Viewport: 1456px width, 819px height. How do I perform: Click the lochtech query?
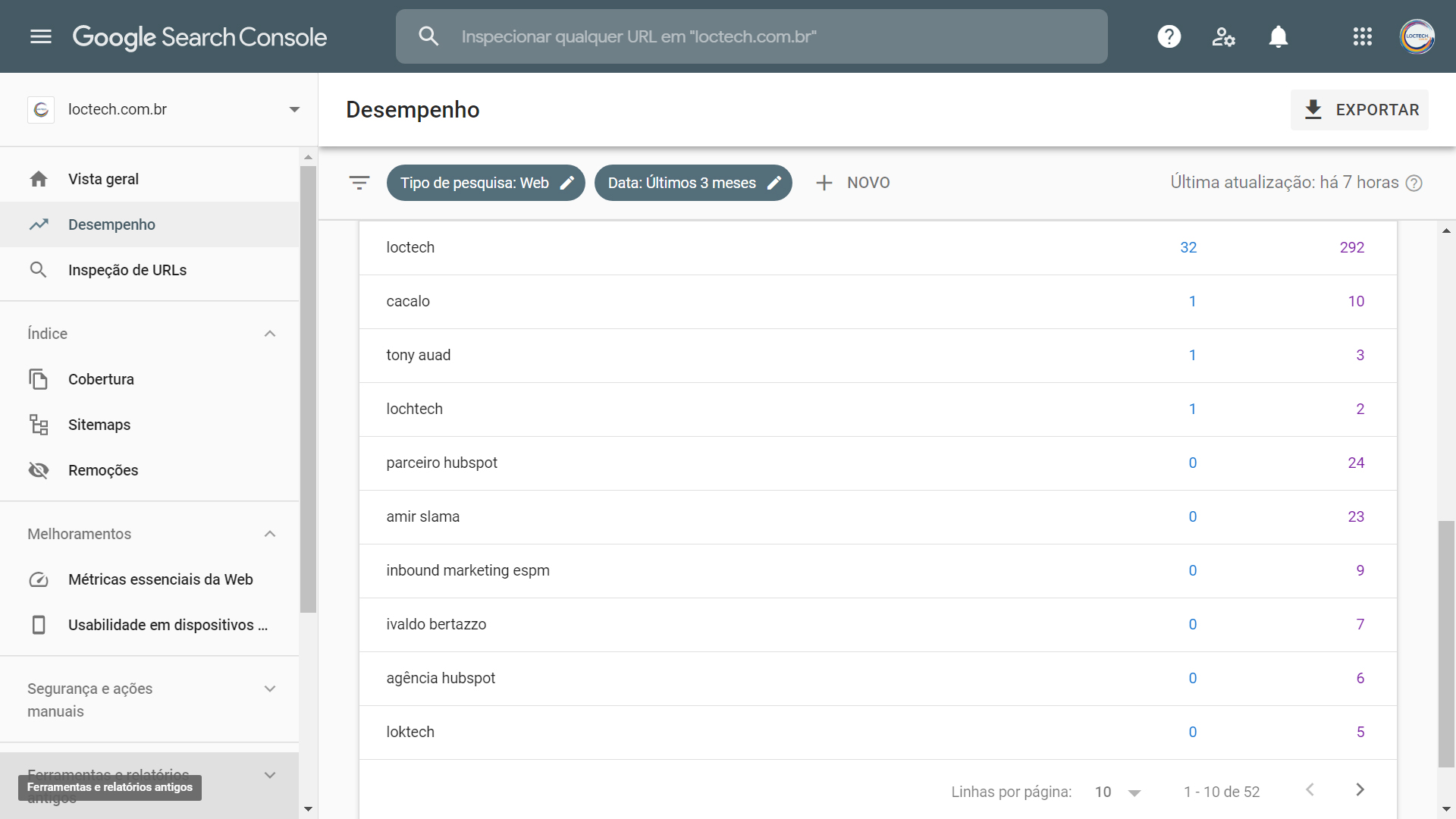414,409
